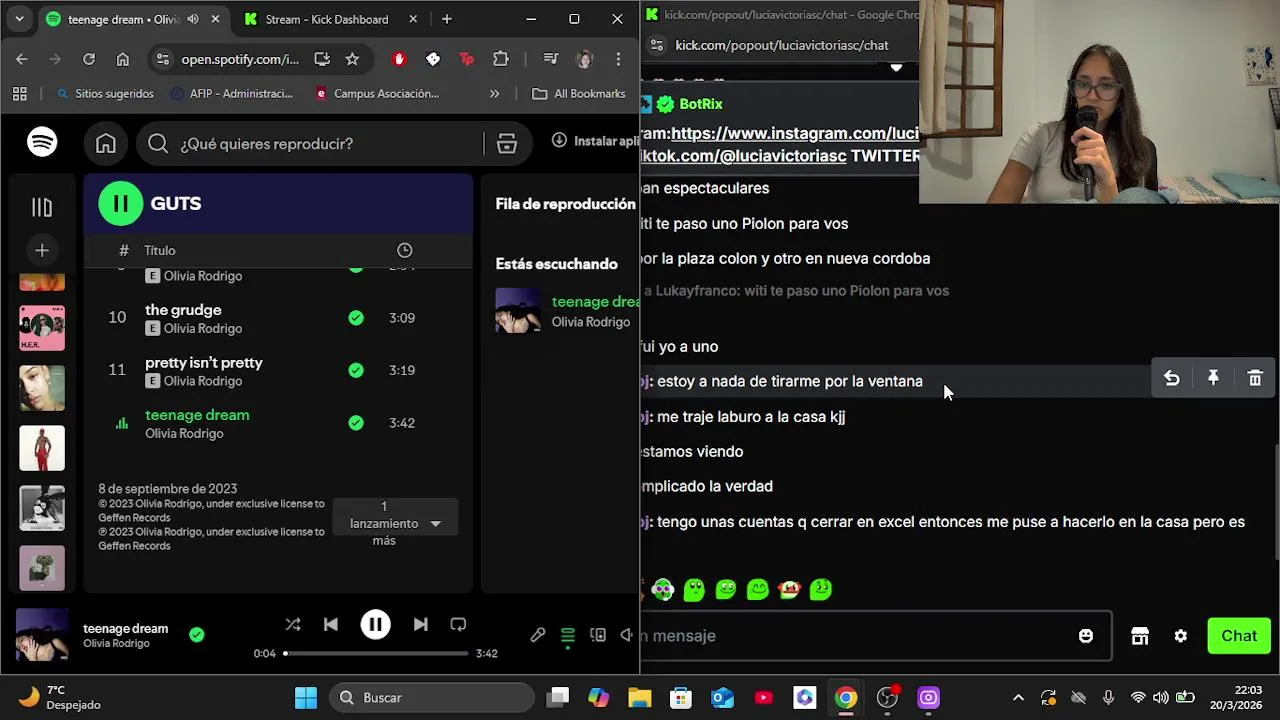
Task: Mute Spotify volume speaker icon
Action: coord(627,635)
